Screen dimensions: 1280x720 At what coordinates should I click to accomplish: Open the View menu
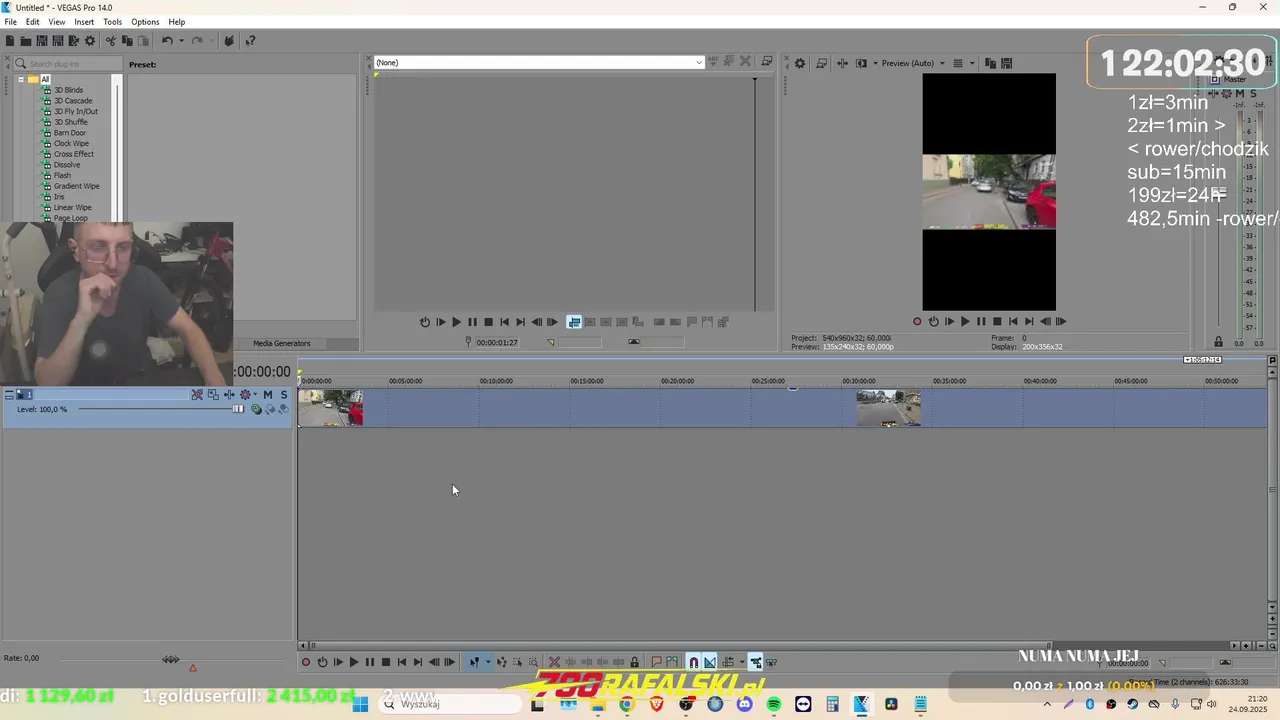click(57, 22)
